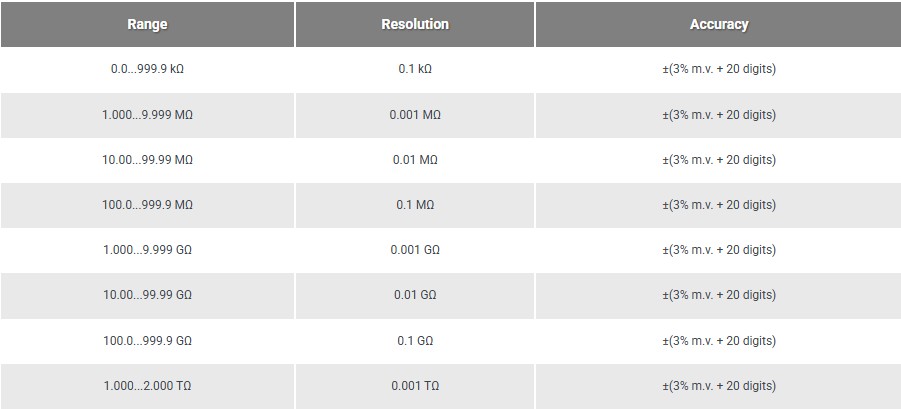Image resolution: width=901 pixels, height=409 pixels.
Task: Select the 0.0...999.9 kΩ range cell
Action: (x=147, y=70)
